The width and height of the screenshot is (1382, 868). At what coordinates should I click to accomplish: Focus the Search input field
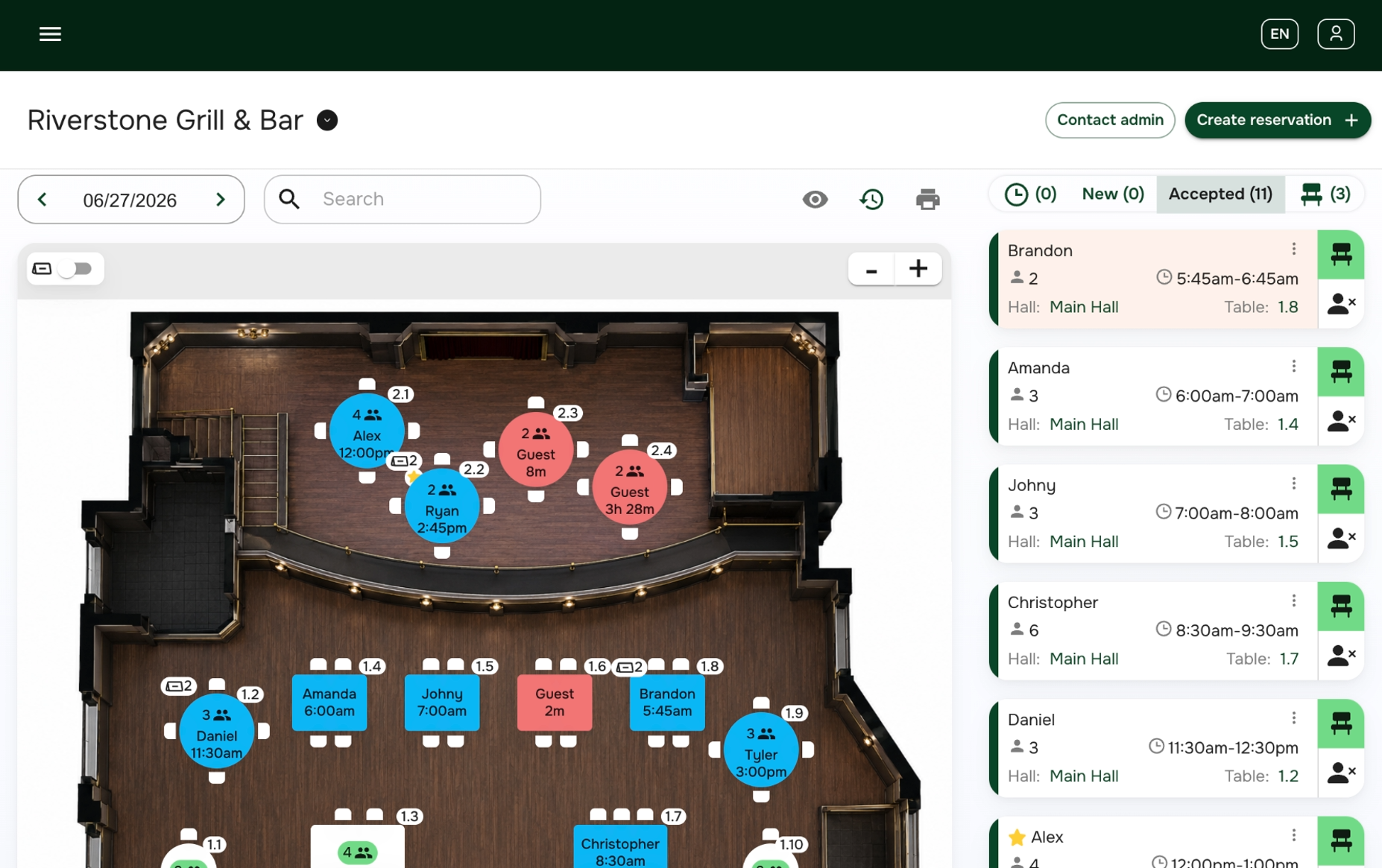tap(403, 200)
